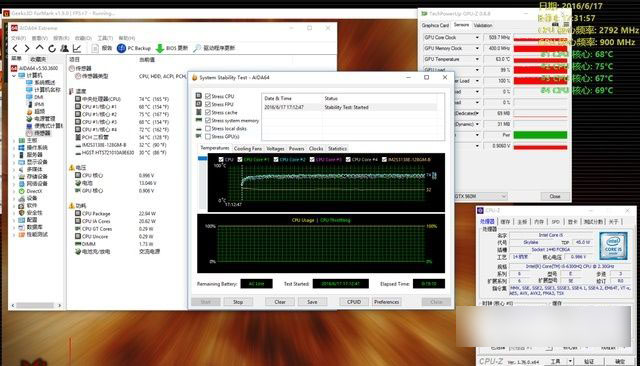Enable the Stress GPU(s) checkbox
Image resolution: width=640 pixels, height=366 pixels.
pyautogui.click(x=208, y=137)
